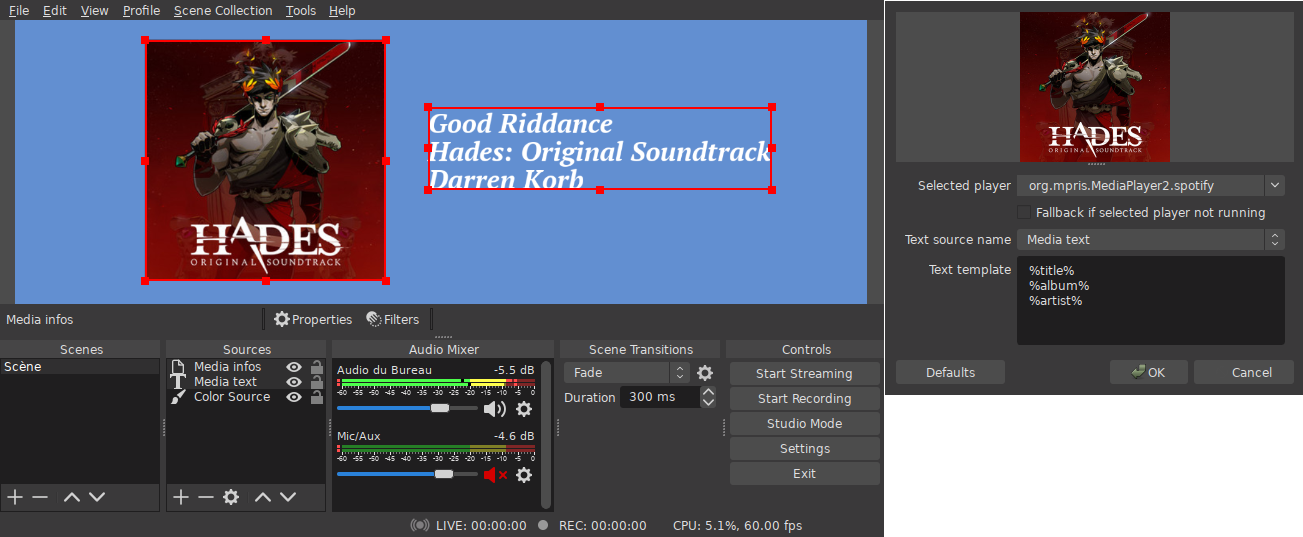Click the LIVE streaming status icon

(x=420, y=525)
